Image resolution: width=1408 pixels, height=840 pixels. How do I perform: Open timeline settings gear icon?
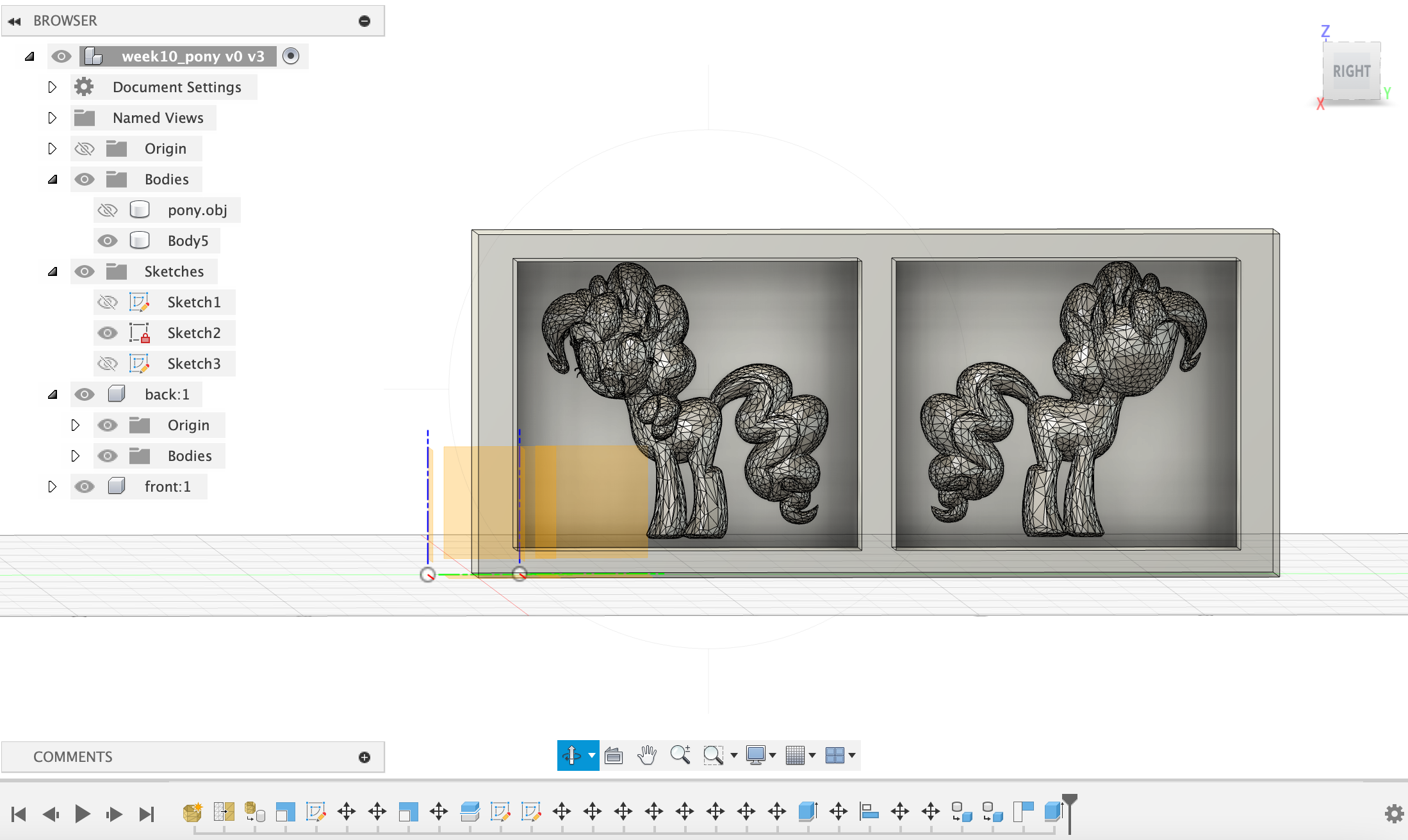point(1394,814)
